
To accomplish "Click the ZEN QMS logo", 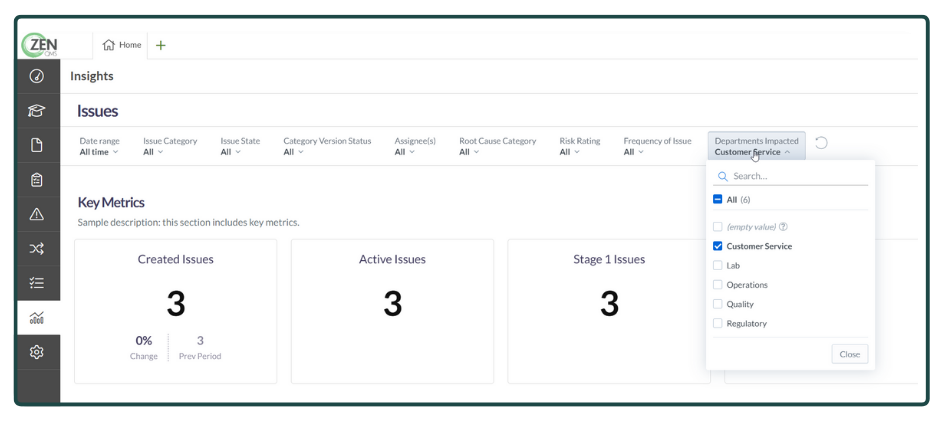I will pyautogui.click(x=40, y=46).
